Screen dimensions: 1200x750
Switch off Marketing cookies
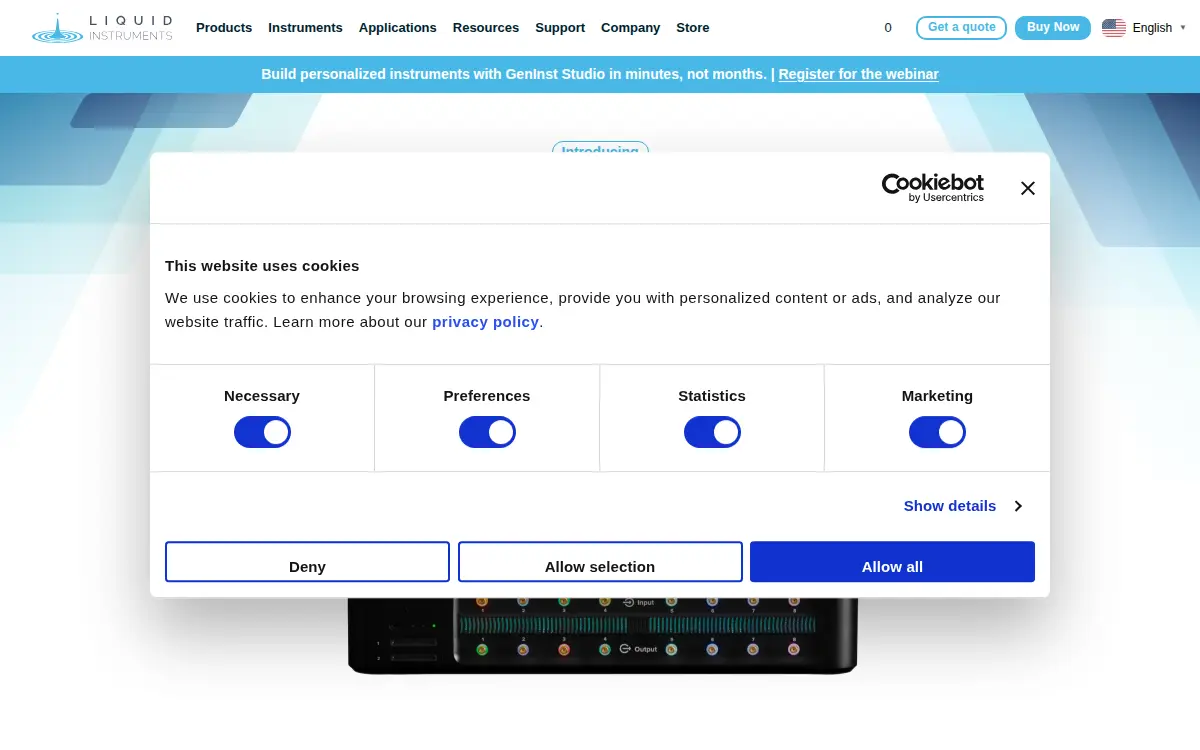937,432
